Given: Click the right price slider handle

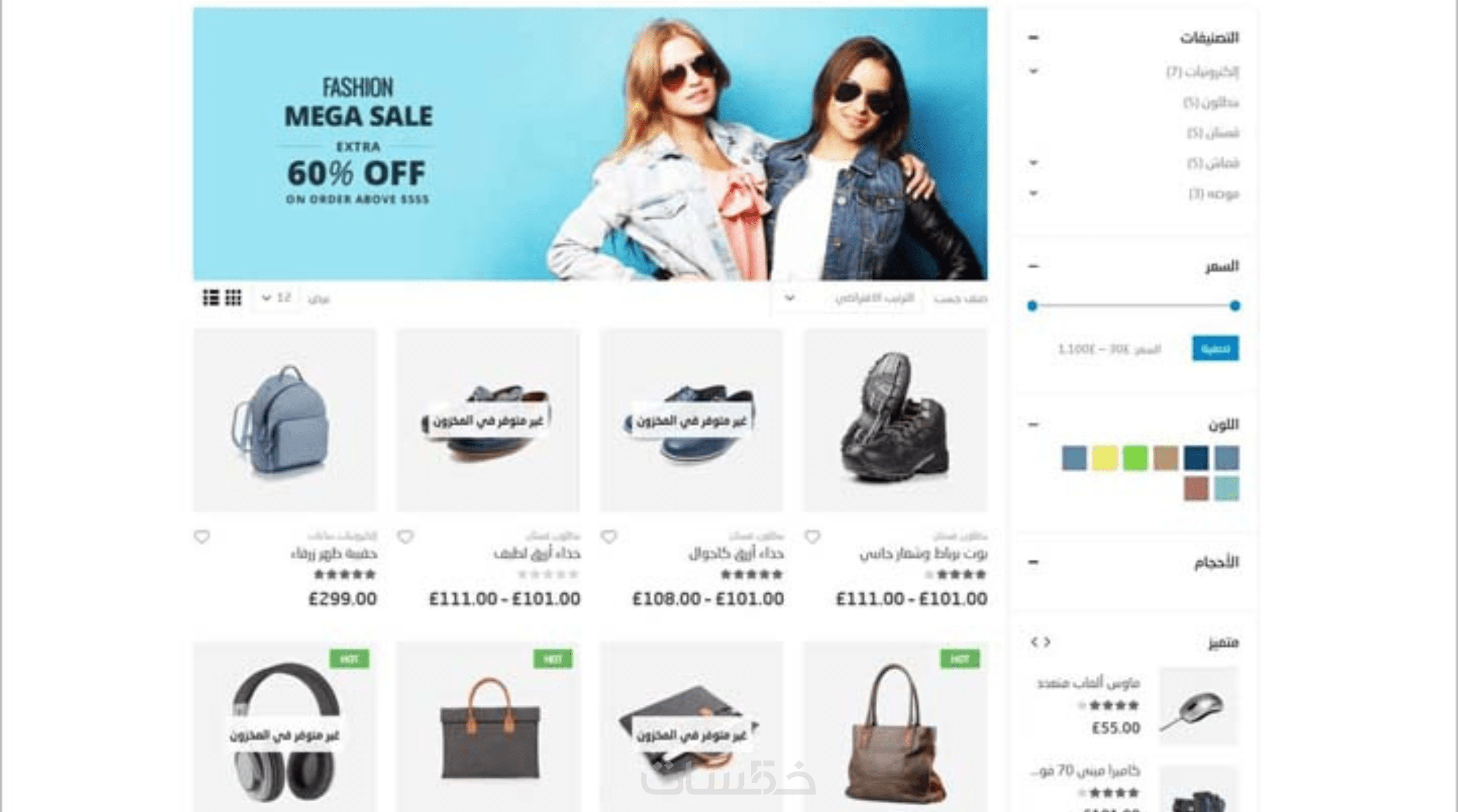Looking at the screenshot, I should [1234, 306].
